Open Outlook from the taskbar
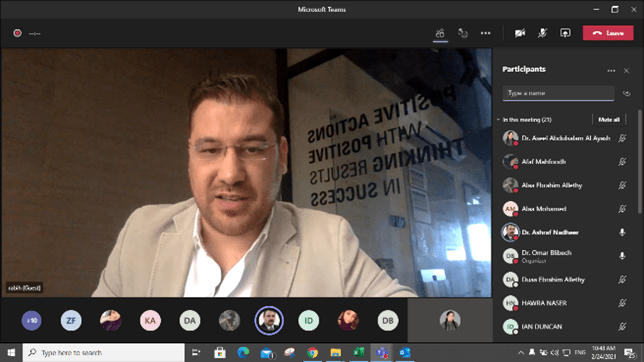This screenshot has width=644, height=362. [x=405, y=353]
